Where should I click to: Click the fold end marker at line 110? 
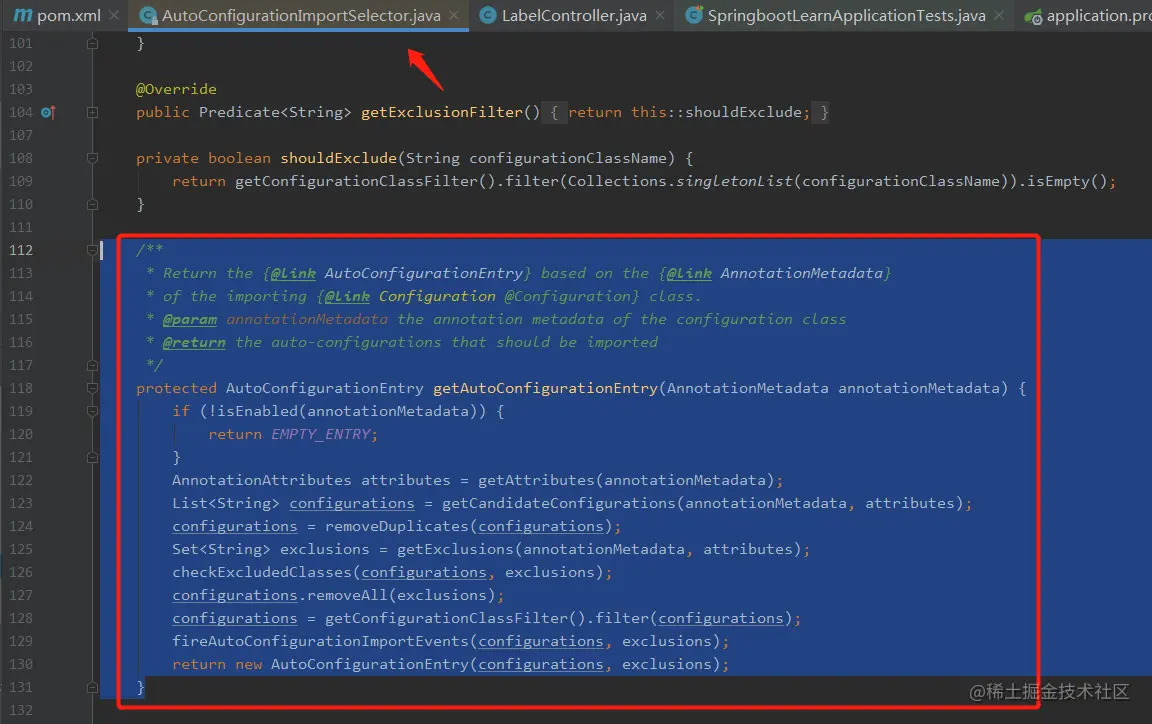pos(93,204)
